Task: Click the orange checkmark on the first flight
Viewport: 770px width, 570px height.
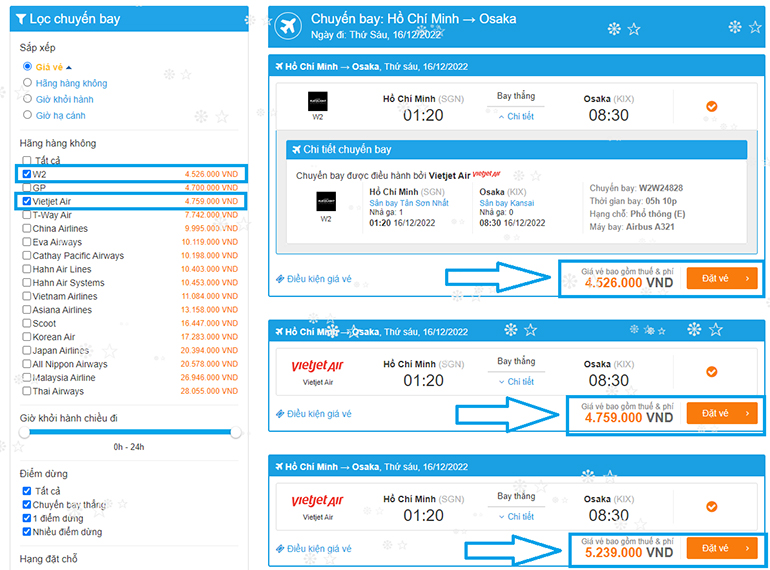Action: (711, 106)
